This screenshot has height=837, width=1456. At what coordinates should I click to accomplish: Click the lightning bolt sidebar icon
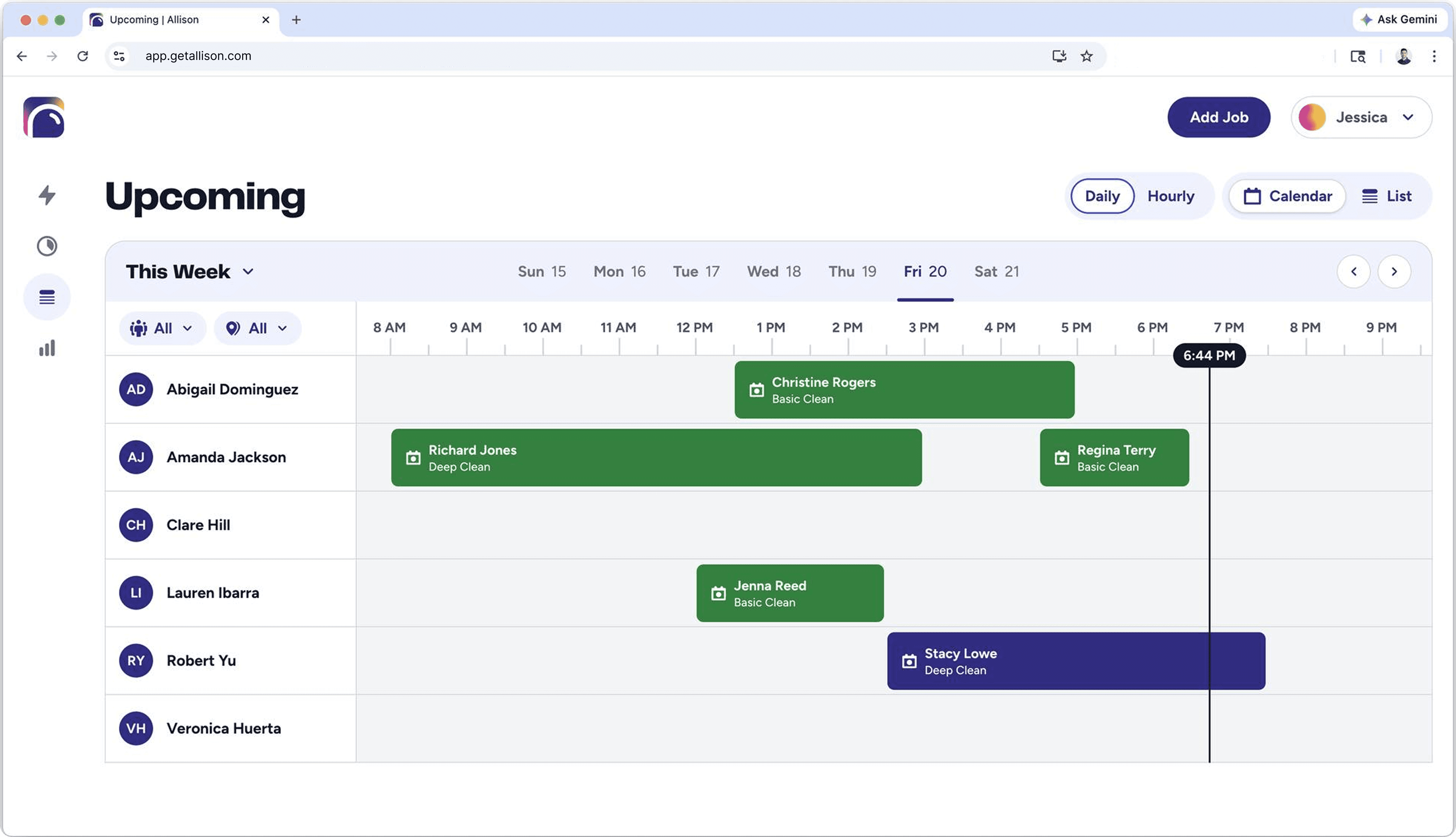47,195
